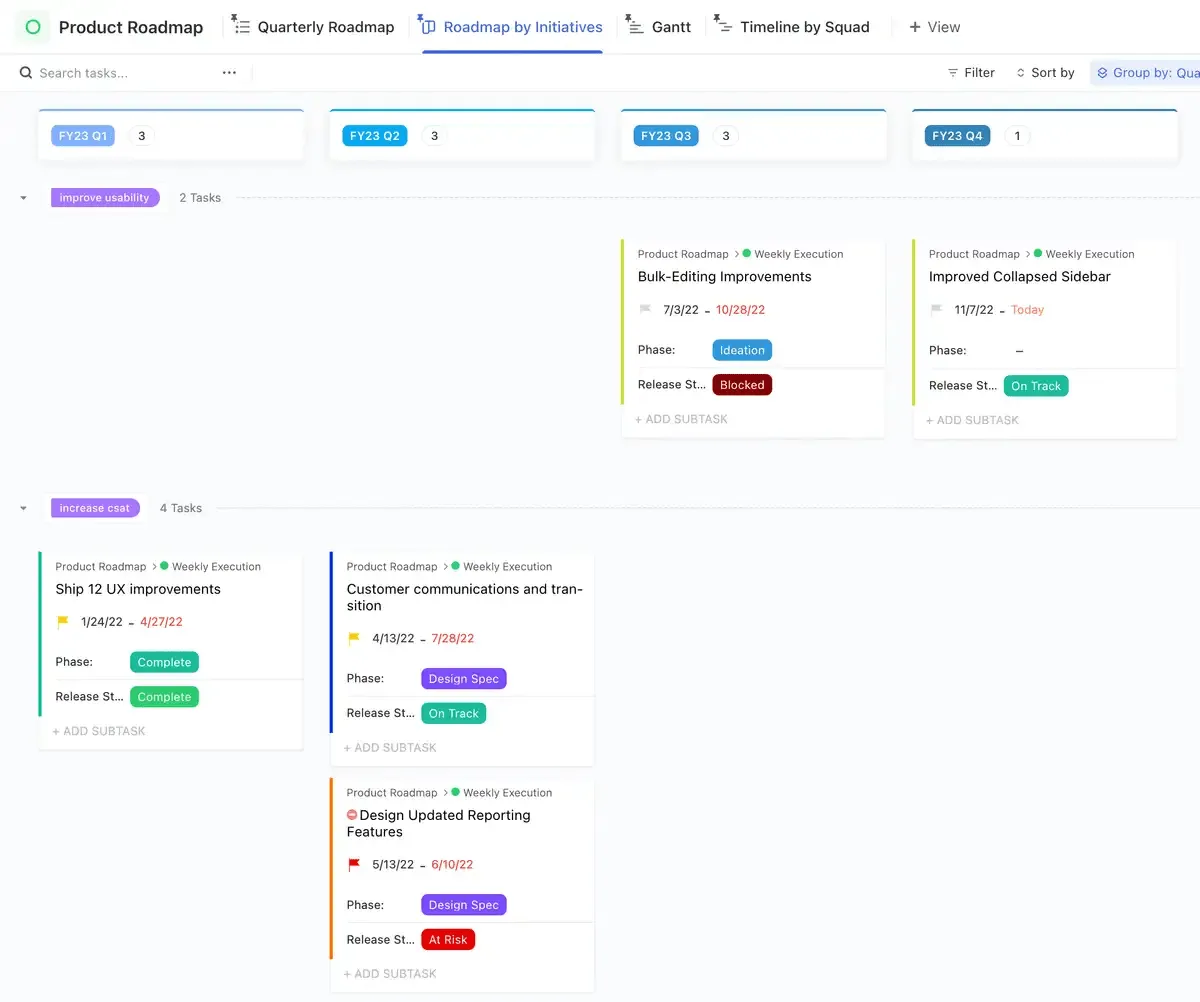Click the increase csat tag

pos(95,508)
